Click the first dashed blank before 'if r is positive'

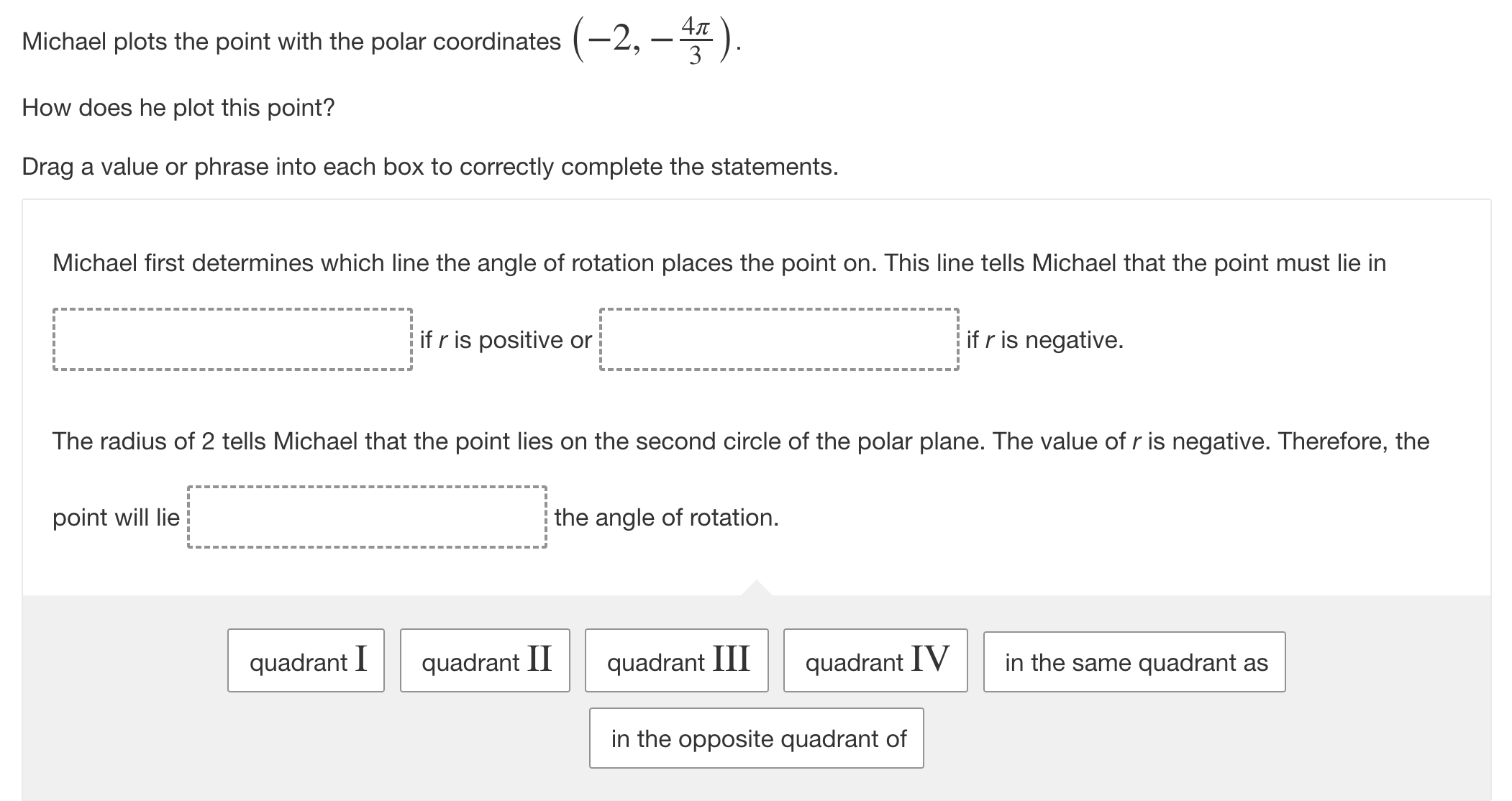point(233,339)
